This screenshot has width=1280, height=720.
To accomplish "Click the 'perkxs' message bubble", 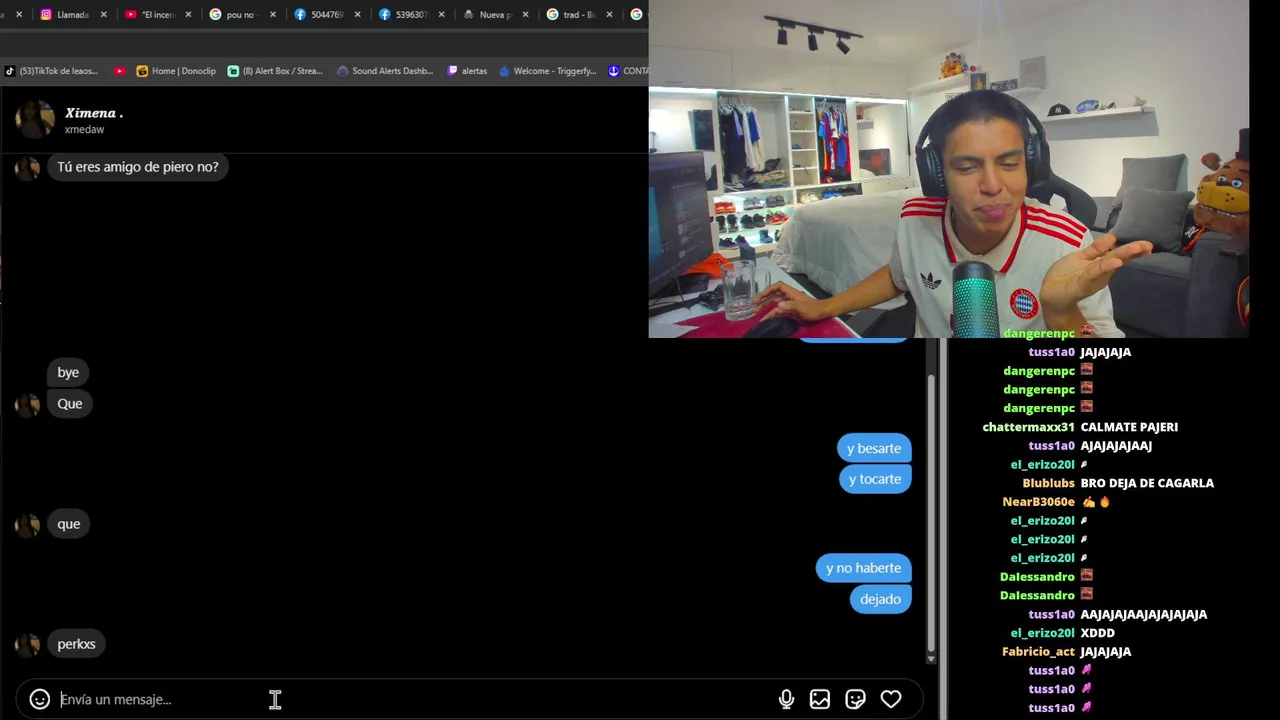I will click(x=76, y=644).
